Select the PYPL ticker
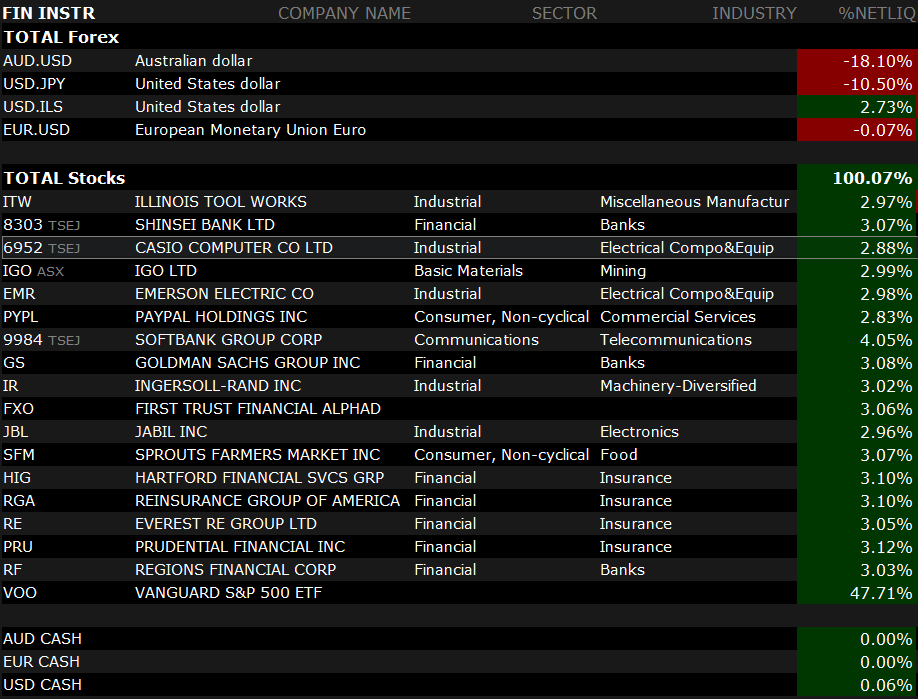 click(20, 317)
